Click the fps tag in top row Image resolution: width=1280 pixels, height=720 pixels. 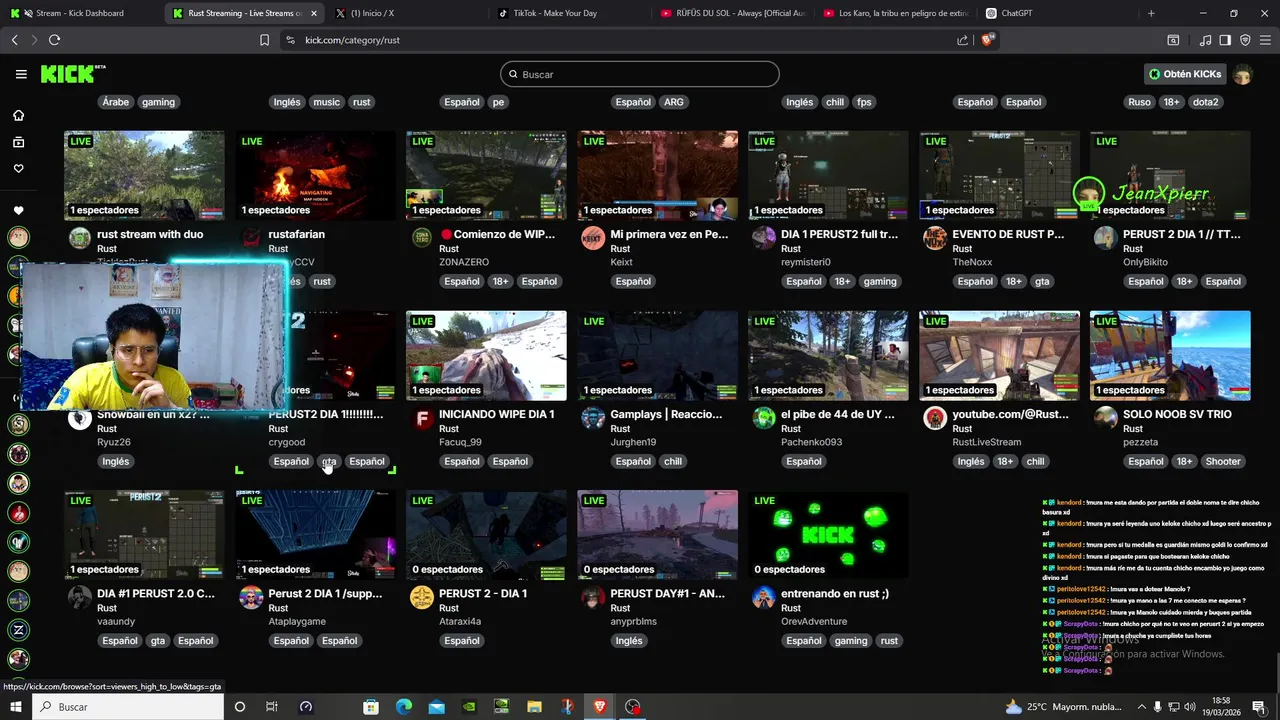(864, 102)
